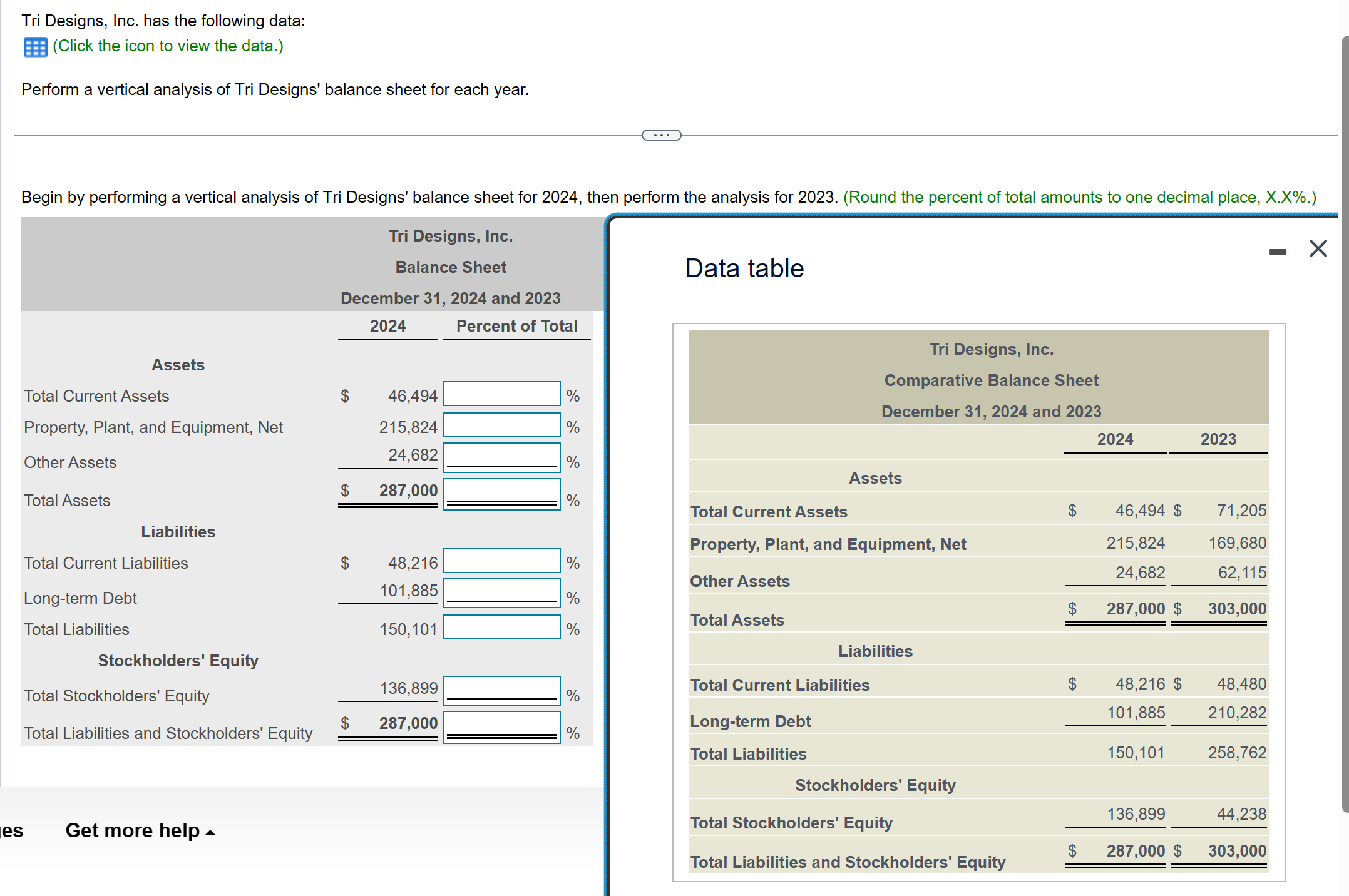1349x896 pixels.
Task: Click the Other Assets percent input box
Action: point(501,456)
